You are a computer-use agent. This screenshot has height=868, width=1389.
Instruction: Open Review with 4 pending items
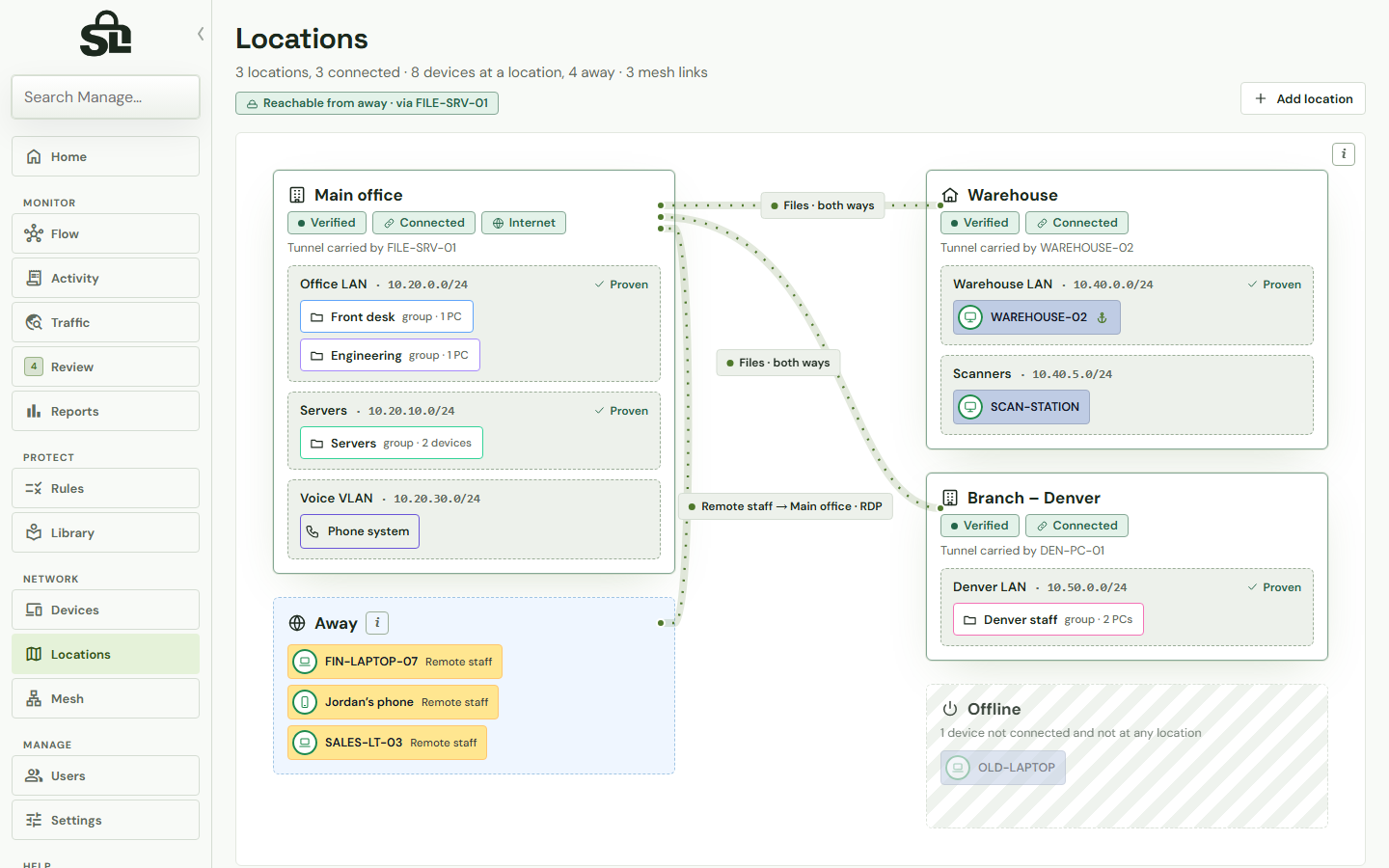pyautogui.click(x=106, y=366)
